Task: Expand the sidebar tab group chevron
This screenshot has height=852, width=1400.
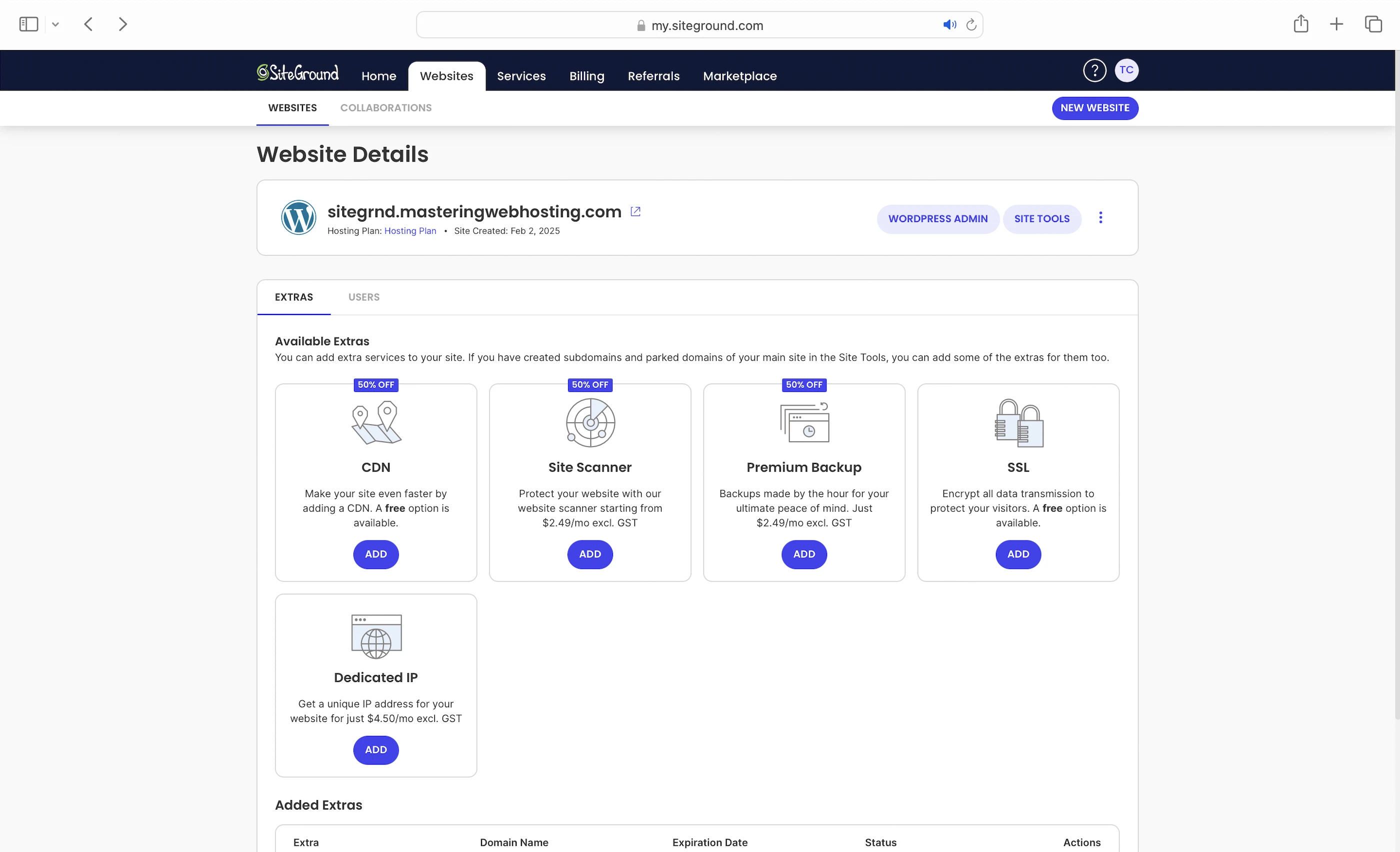Action: pos(55,24)
